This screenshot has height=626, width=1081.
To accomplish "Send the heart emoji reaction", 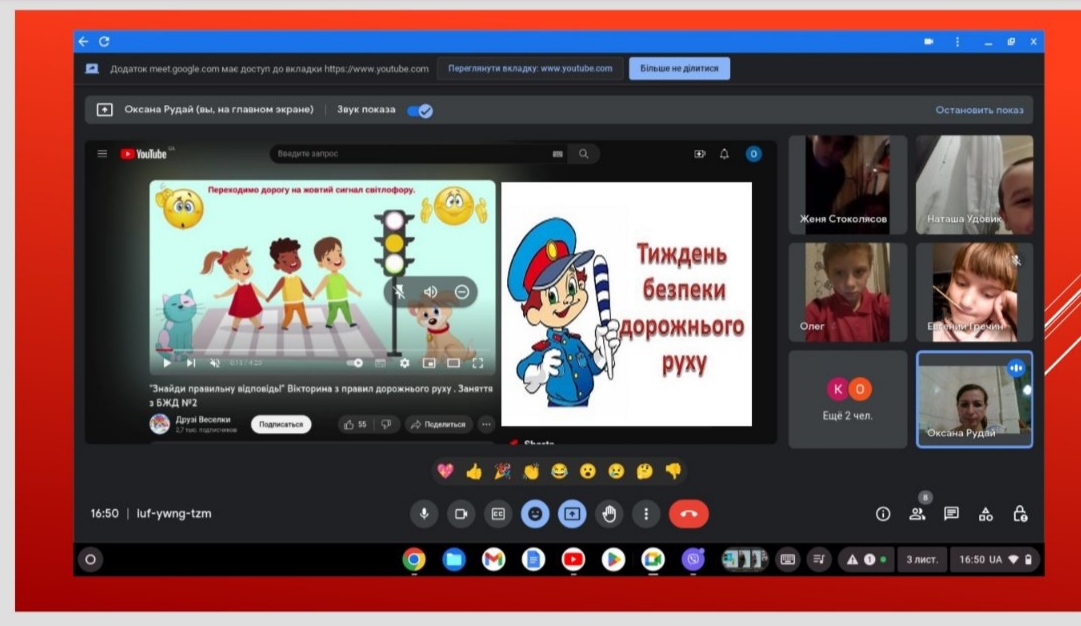I will [x=445, y=471].
